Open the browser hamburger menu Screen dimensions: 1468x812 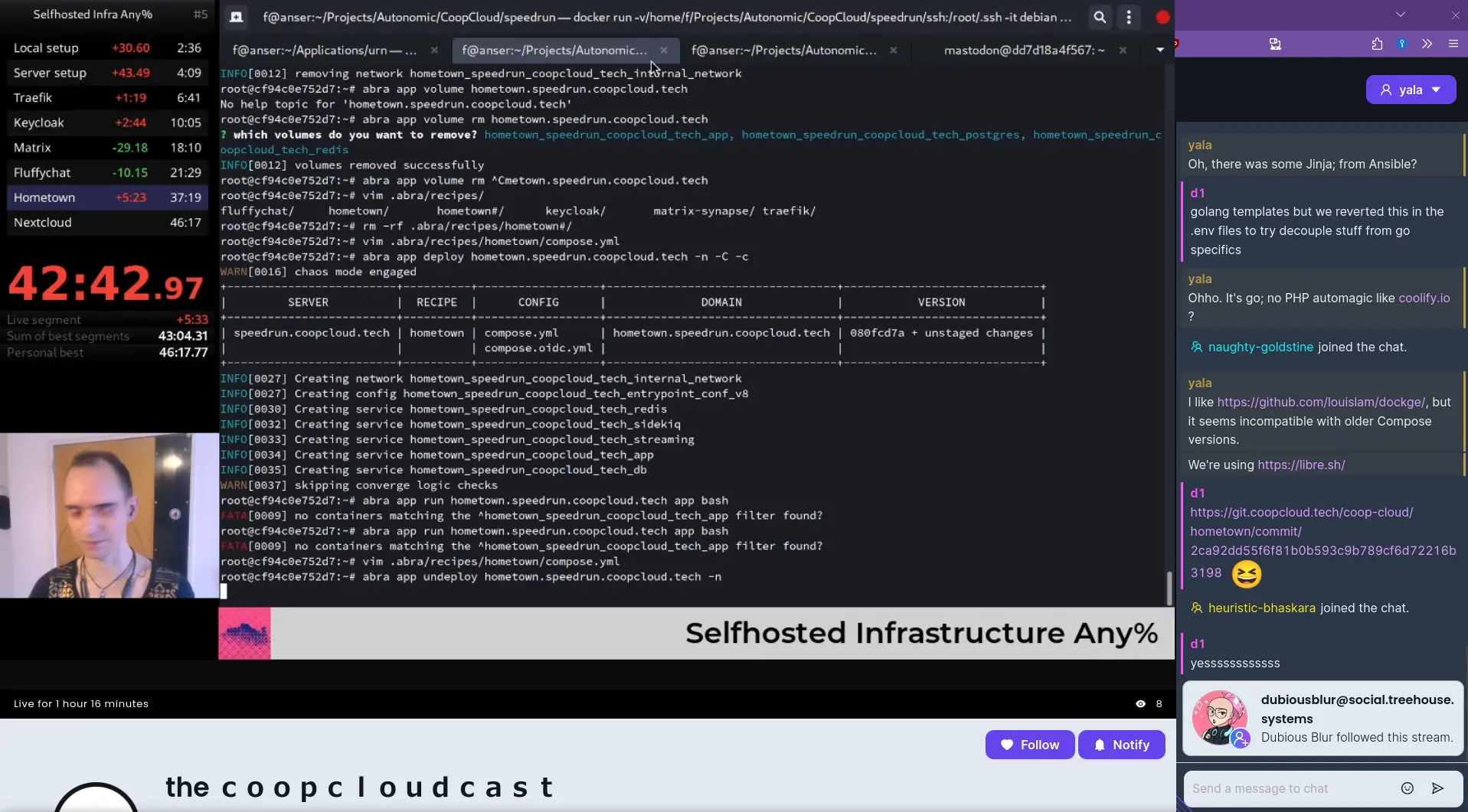click(1453, 44)
